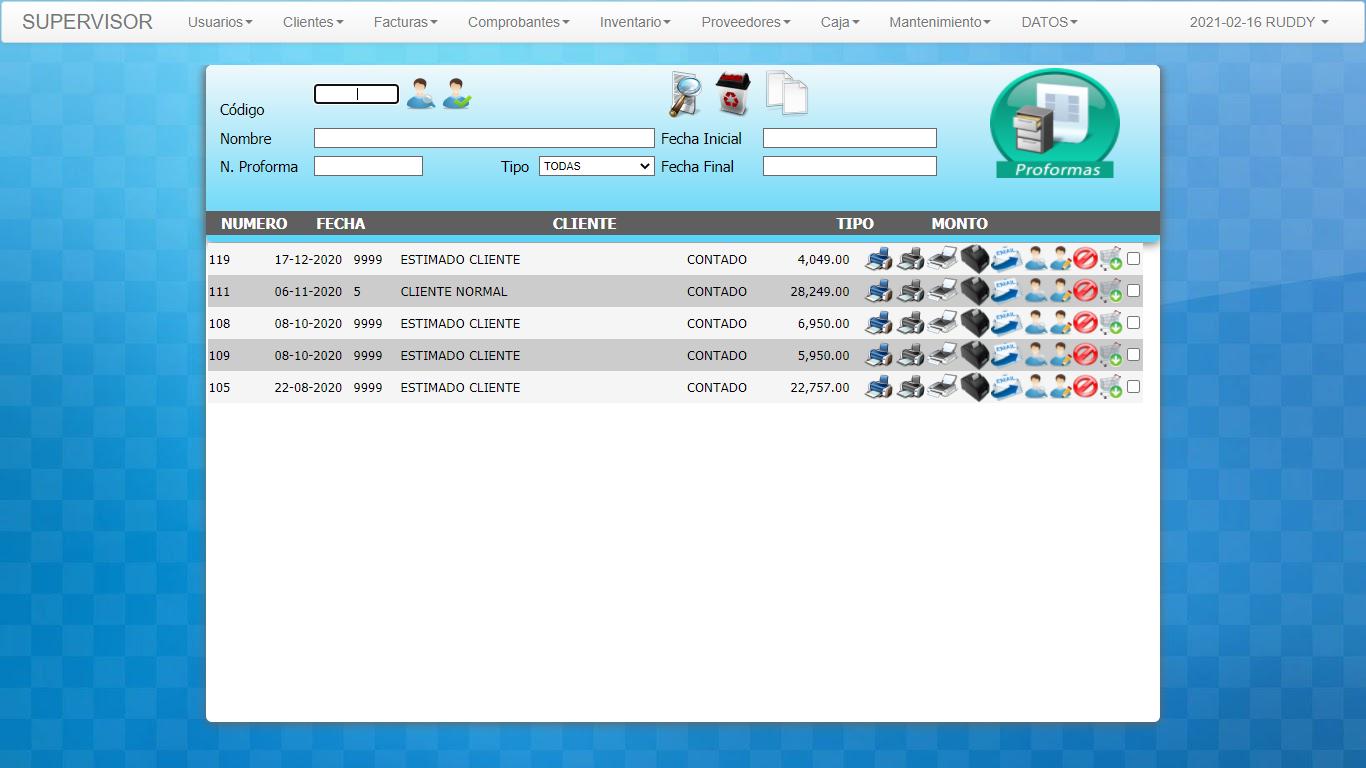1366x768 pixels.
Task: Click the recycle bin icon in header
Action: click(x=733, y=94)
